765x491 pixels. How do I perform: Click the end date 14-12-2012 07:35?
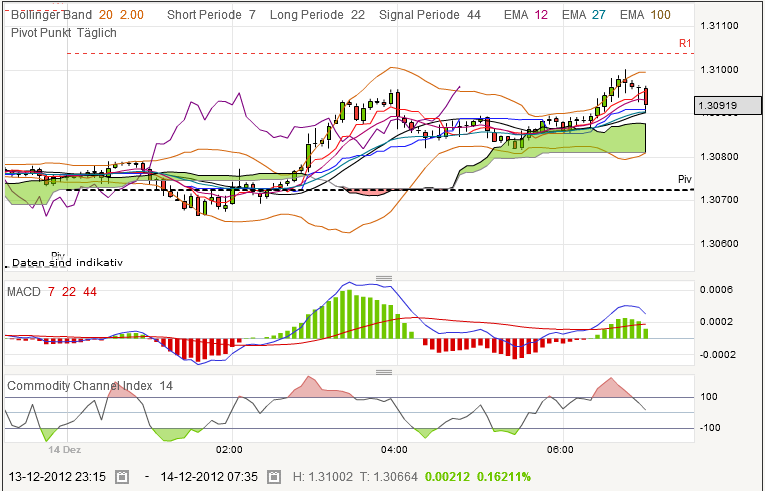pos(211,476)
